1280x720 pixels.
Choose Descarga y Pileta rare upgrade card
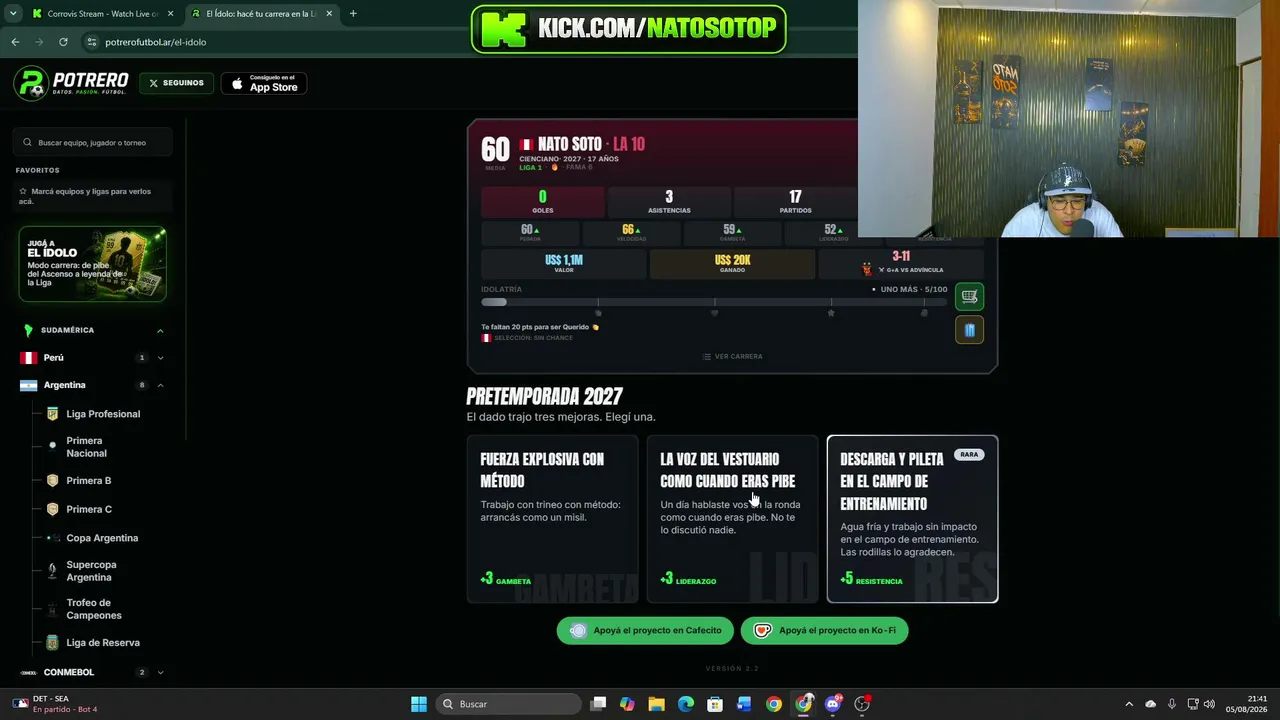coord(912,519)
